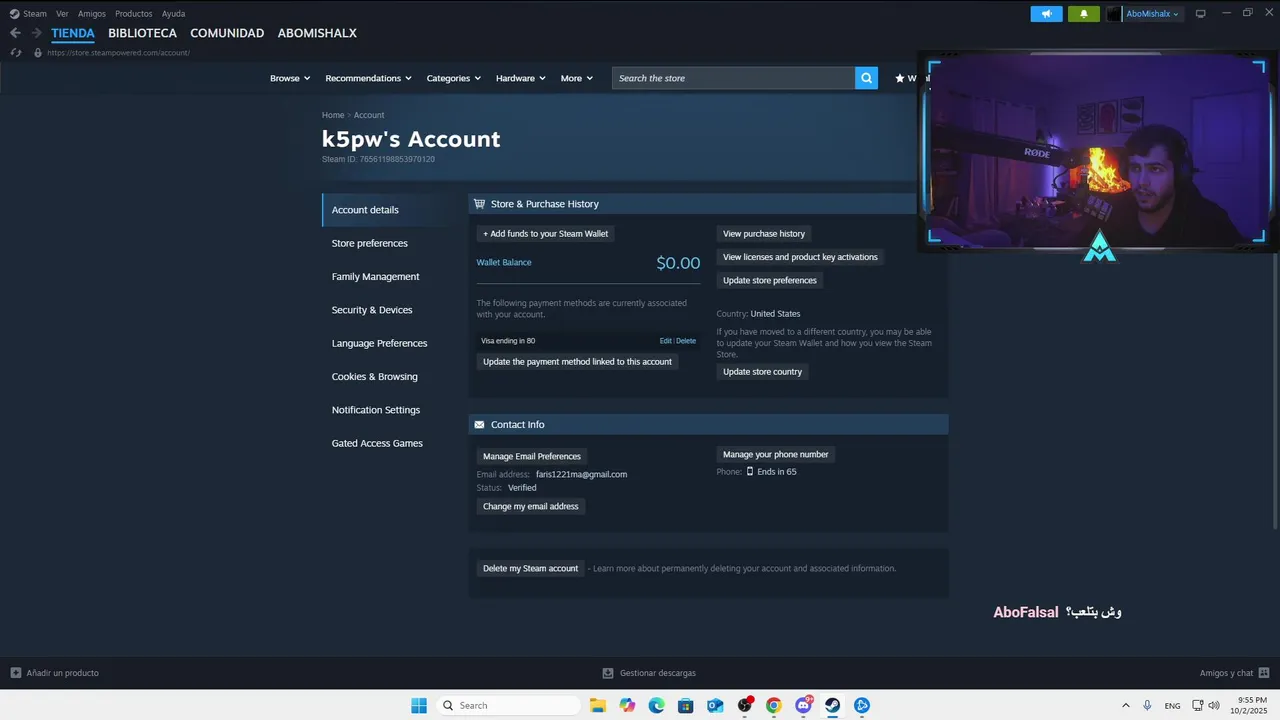Open Microsoft Edge from the taskbar
Image resolution: width=1280 pixels, height=720 pixels.
(x=656, y=705)
